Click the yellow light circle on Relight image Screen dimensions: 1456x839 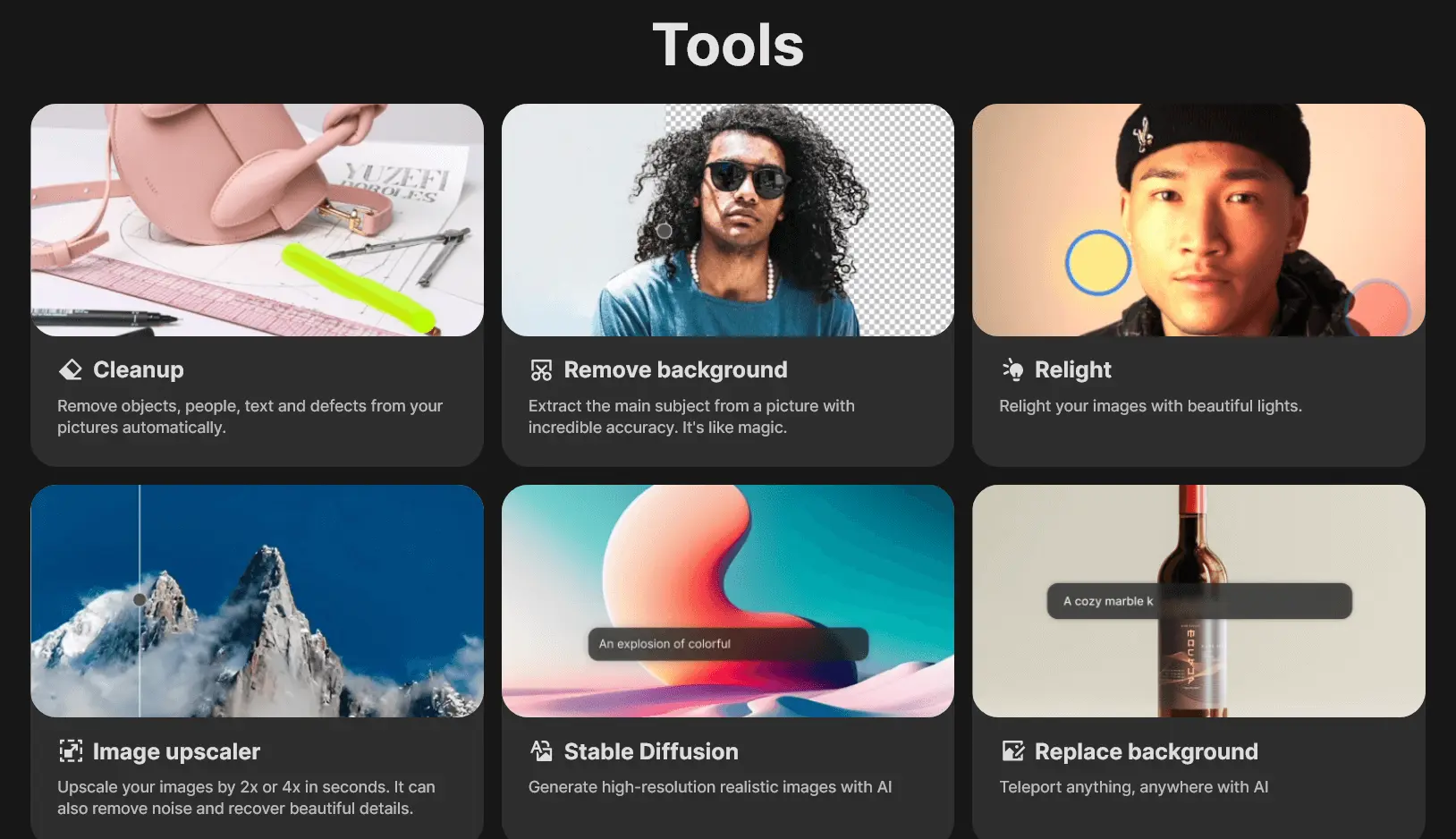tap(1098, 263)
